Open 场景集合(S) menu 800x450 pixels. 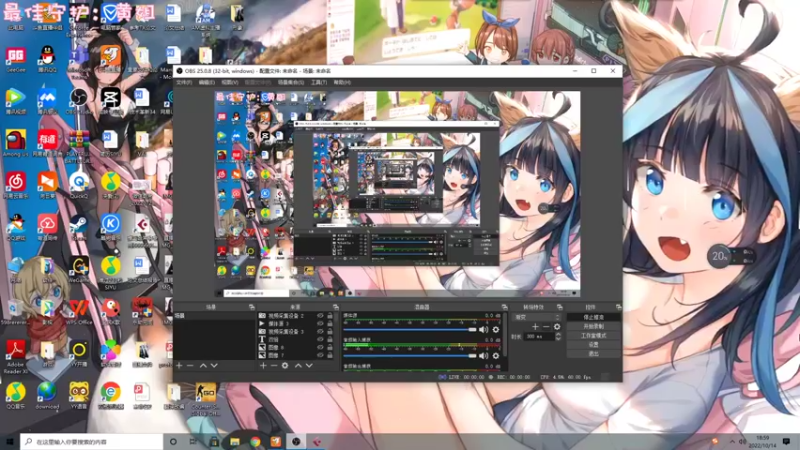click(291, 82)
